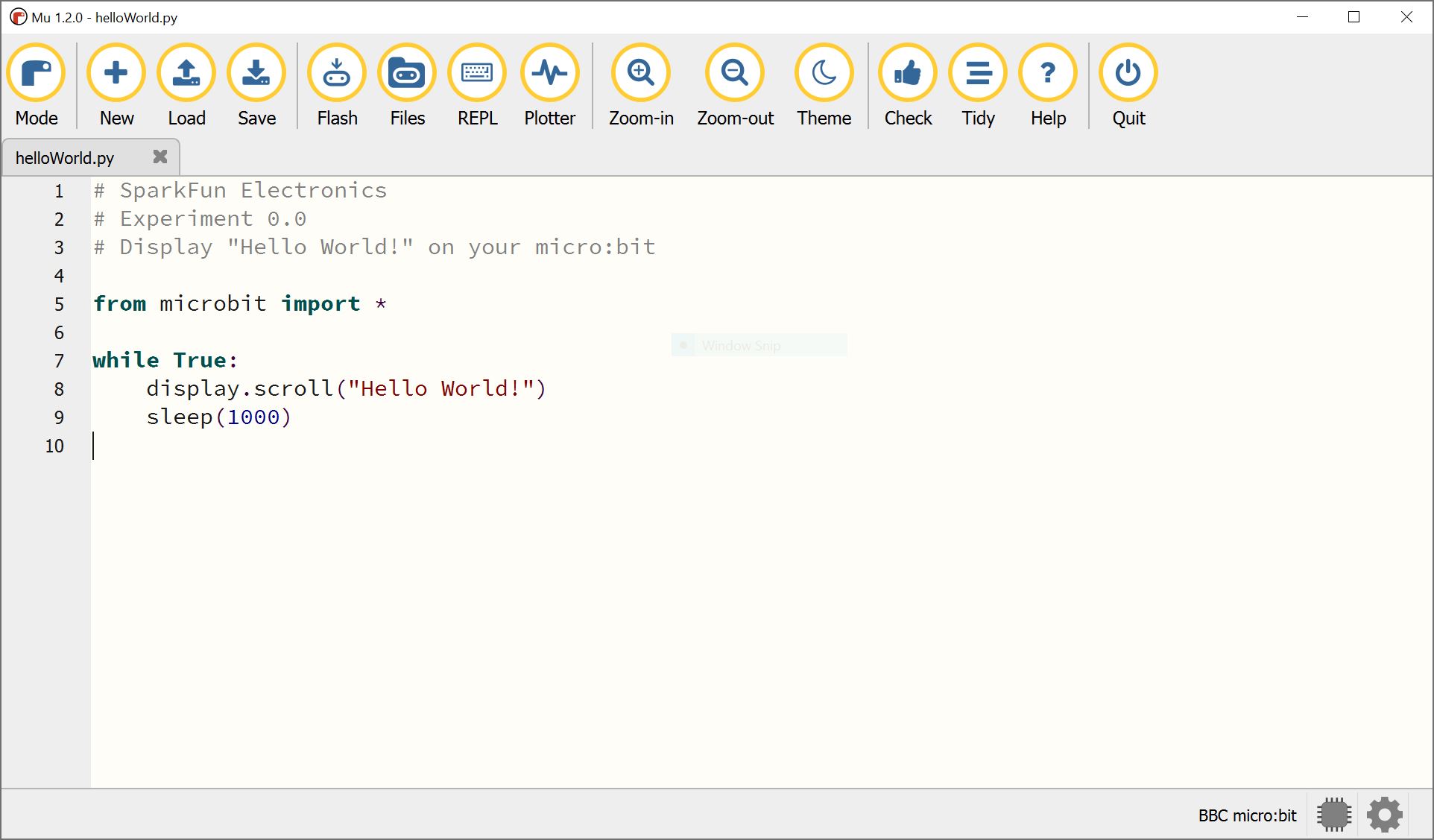The image size is (1434, 840).
Task: Tidy the code formatting
Action: [x=978, y=86]
